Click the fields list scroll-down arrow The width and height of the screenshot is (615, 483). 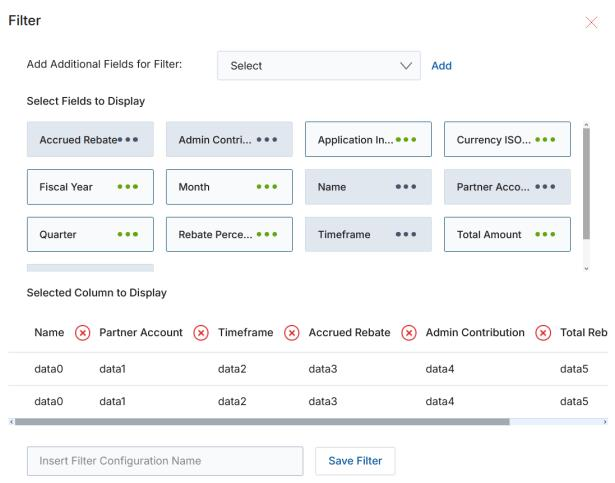tap(586, 269)
